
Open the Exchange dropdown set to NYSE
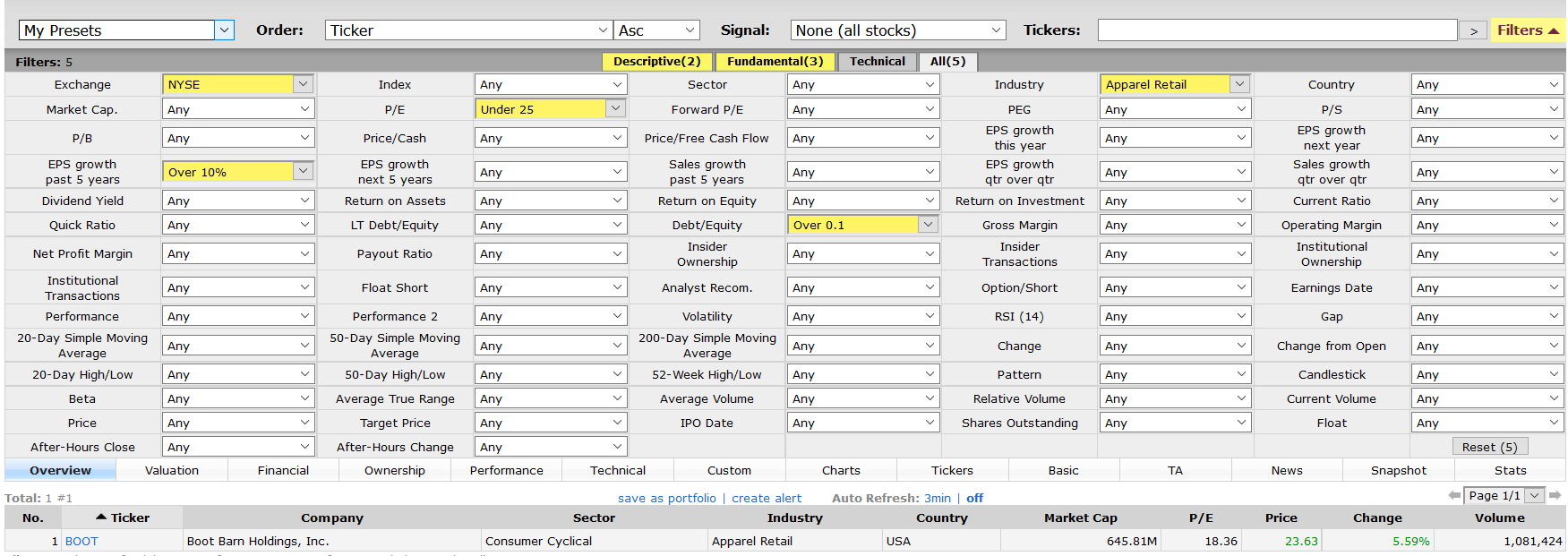pyautogui.click(x=237, y=84)
